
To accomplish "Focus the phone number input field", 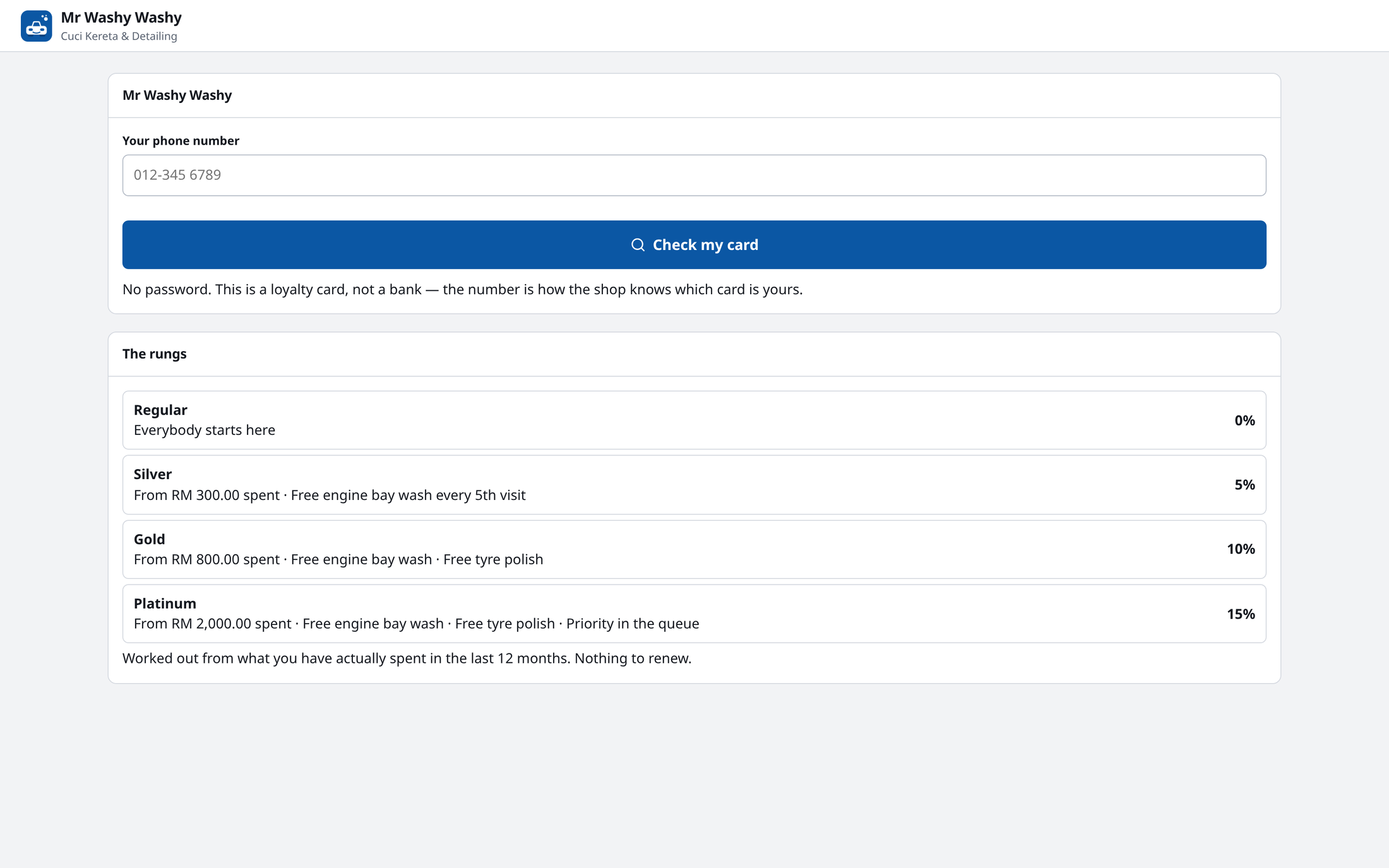I will 694,175.
